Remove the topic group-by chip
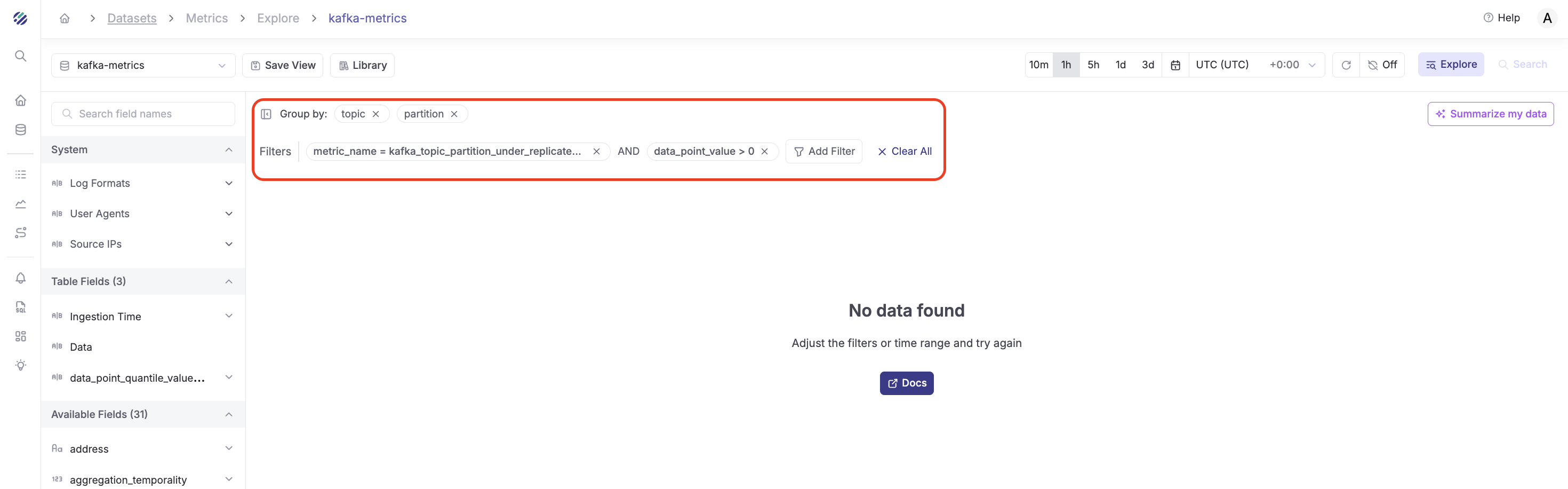The width and height of the screenshot is (1568, 489). click(x=375, y=114)
